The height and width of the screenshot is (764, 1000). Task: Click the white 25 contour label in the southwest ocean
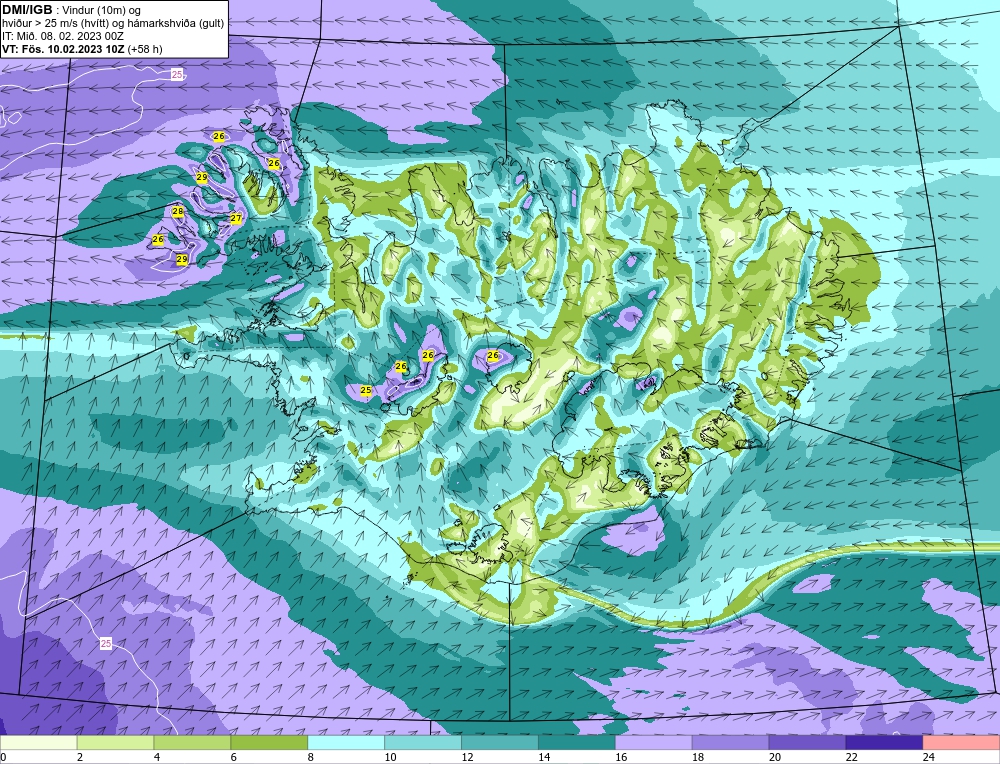click(106, 643)
